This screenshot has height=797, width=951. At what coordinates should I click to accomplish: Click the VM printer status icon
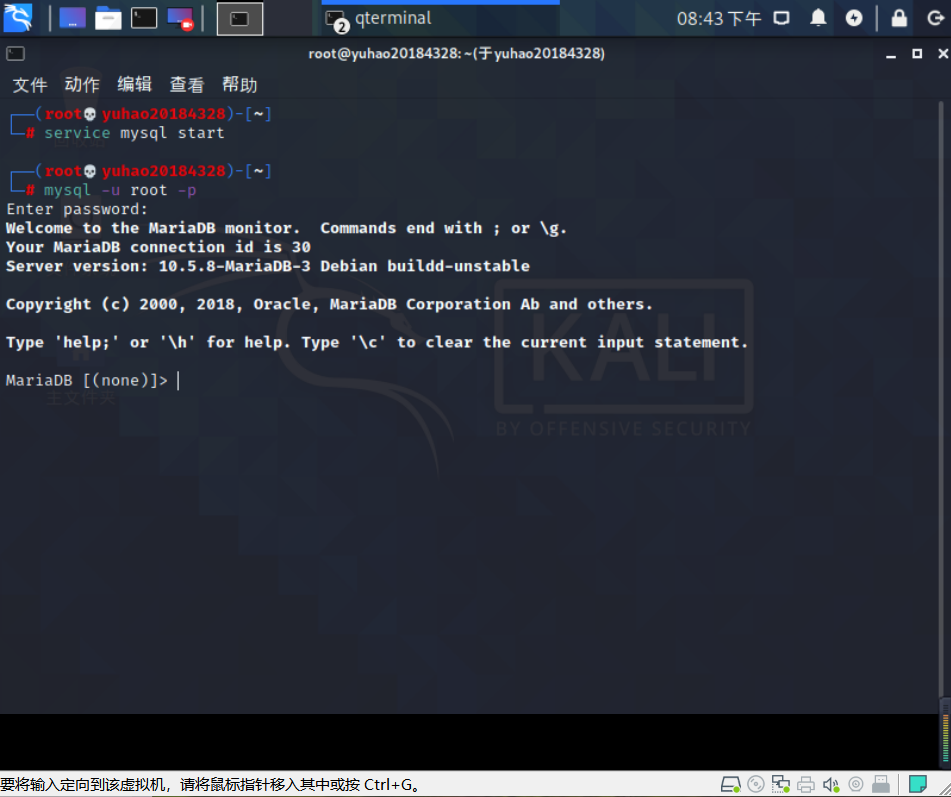click(805, 785)
